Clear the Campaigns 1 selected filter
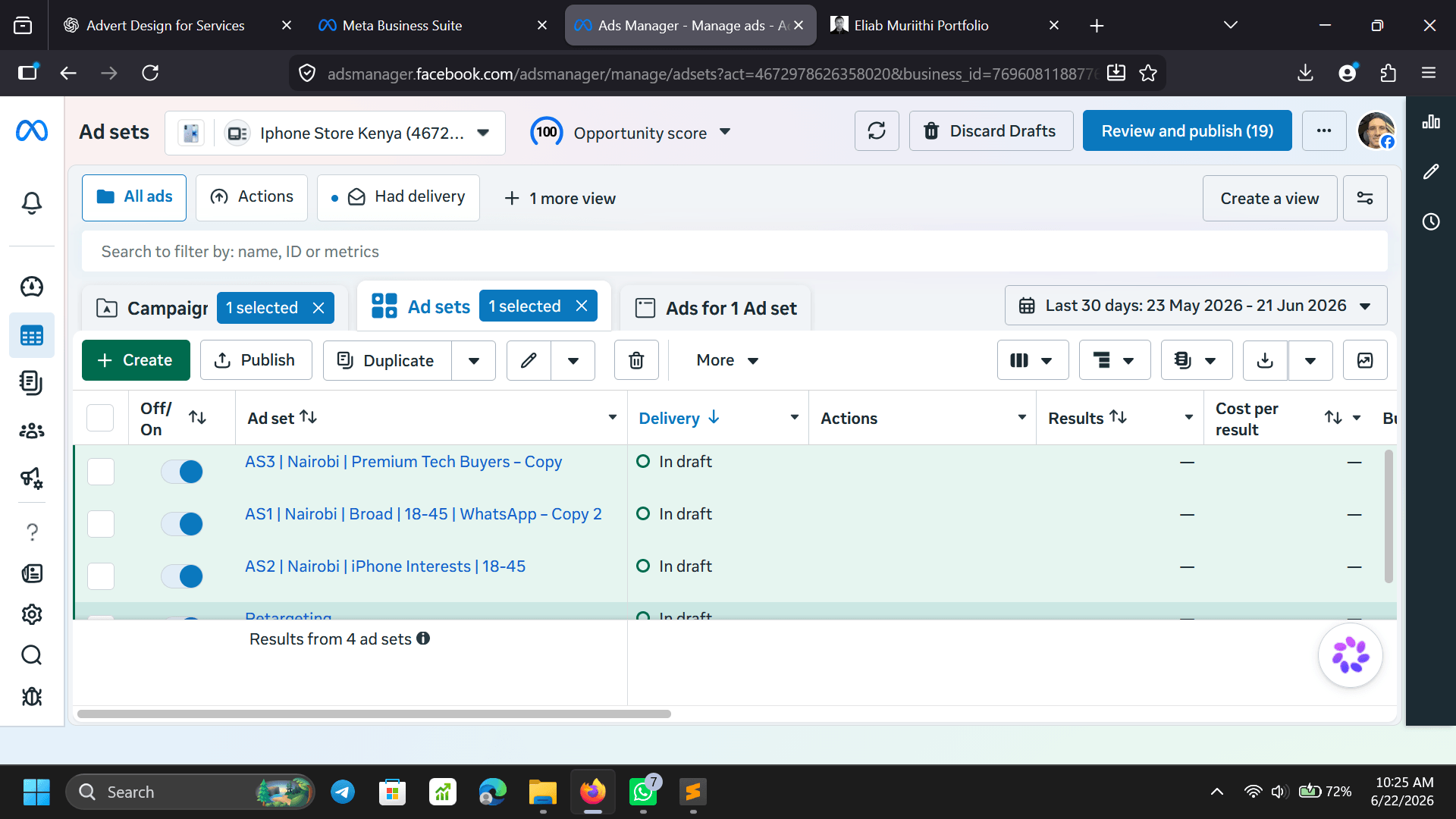 [x=318, y=308]
